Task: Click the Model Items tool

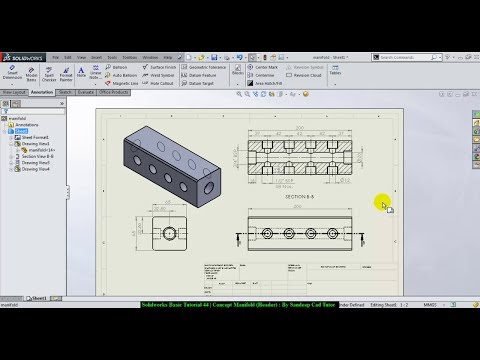Action: [31, 74]
